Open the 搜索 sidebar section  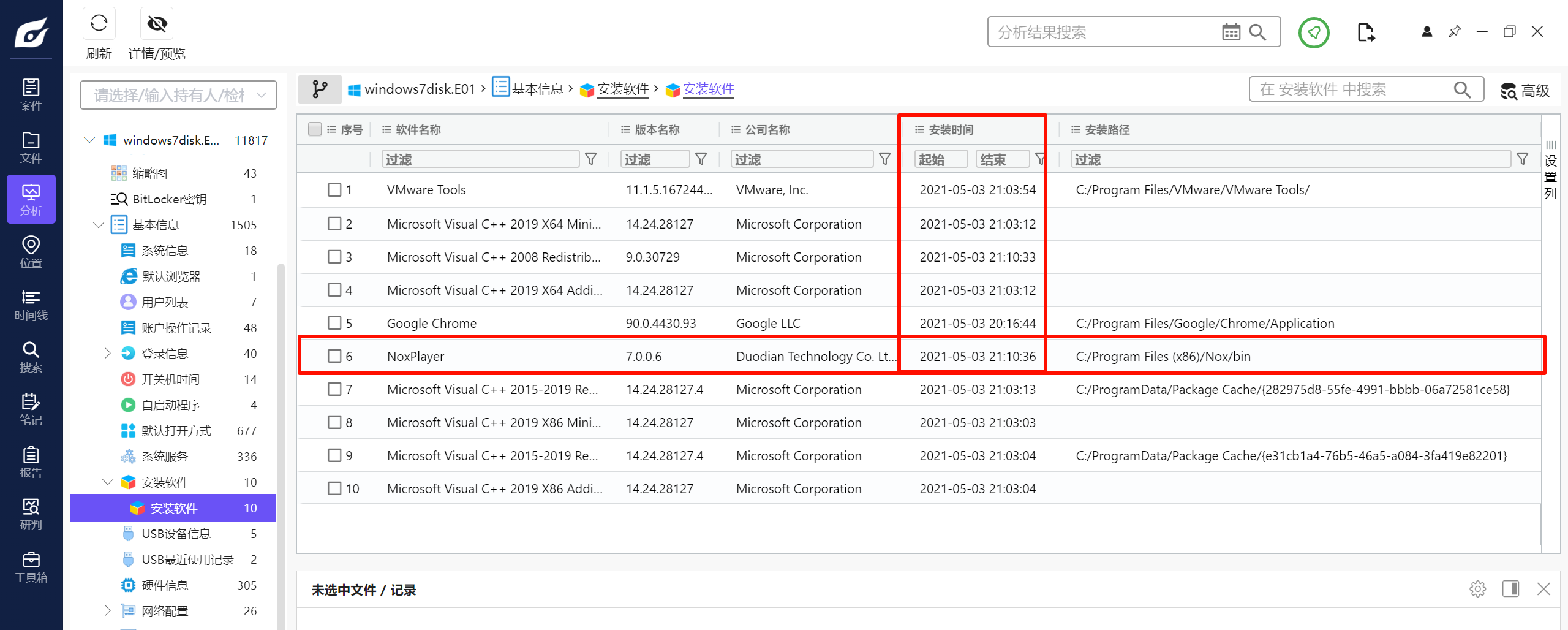[31, 357]
